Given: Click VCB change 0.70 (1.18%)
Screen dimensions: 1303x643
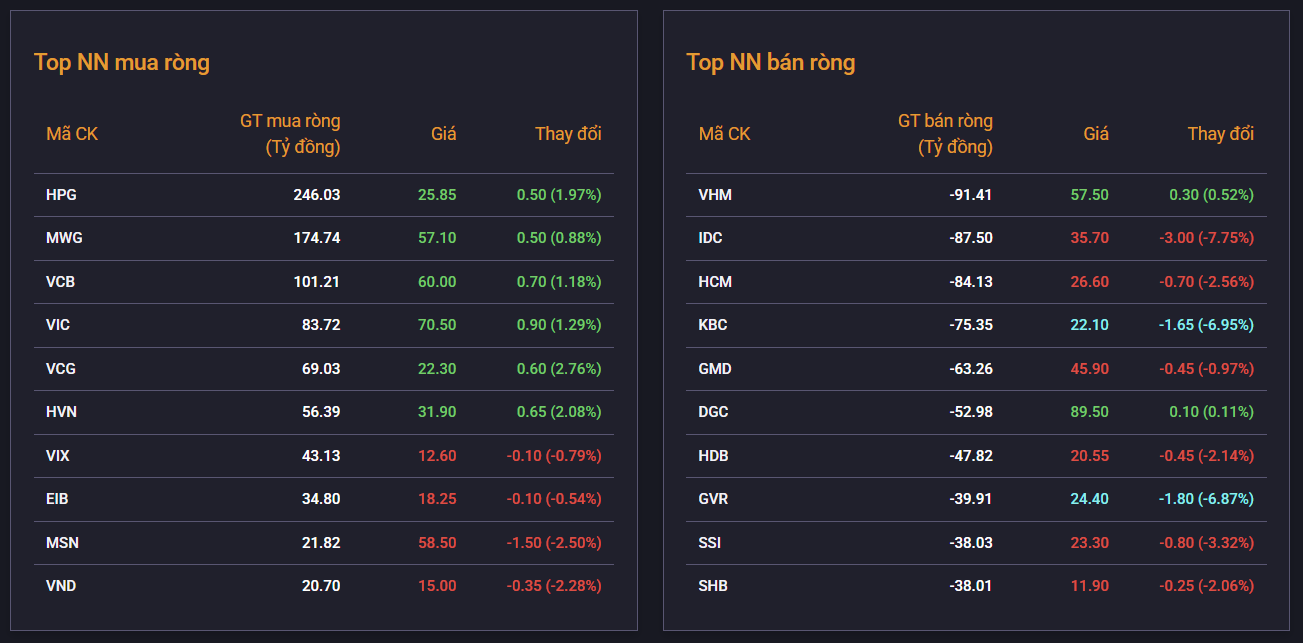Looking at the screenshot, I should click(x=559, y=282).
